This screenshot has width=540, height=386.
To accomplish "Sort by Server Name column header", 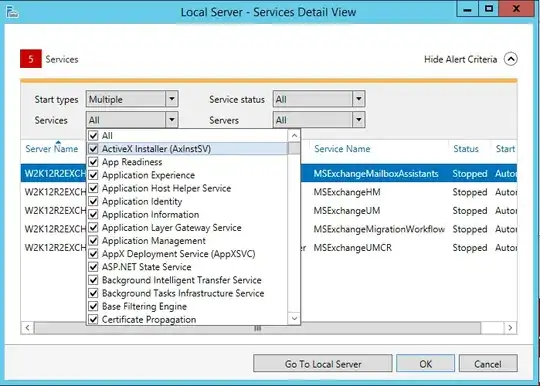I will click(x=52, y=149).
